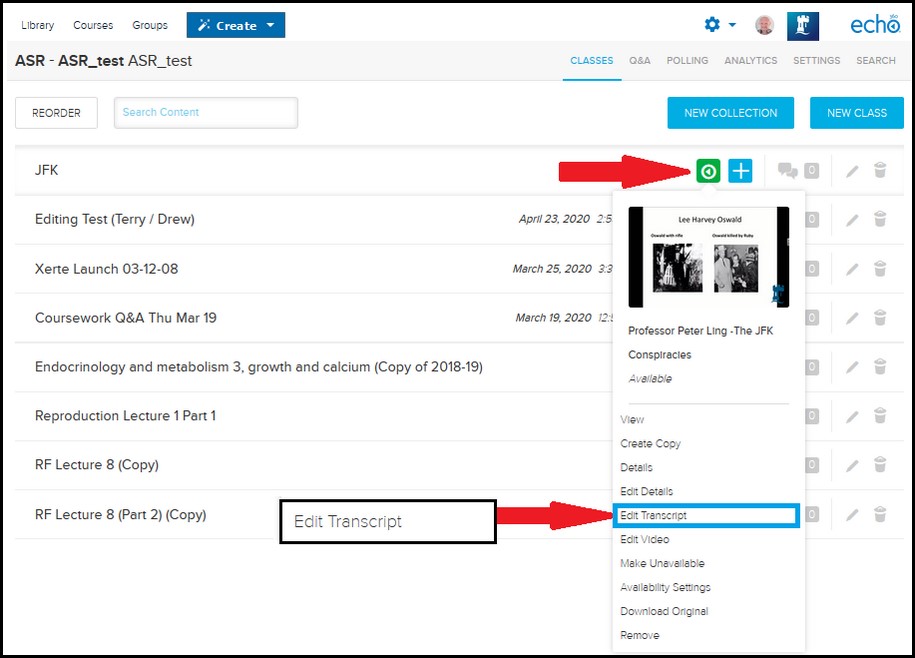Click the blue plus icon beside JFK
The width and height of the screenshot is (915, 658).
pos(740,171)
